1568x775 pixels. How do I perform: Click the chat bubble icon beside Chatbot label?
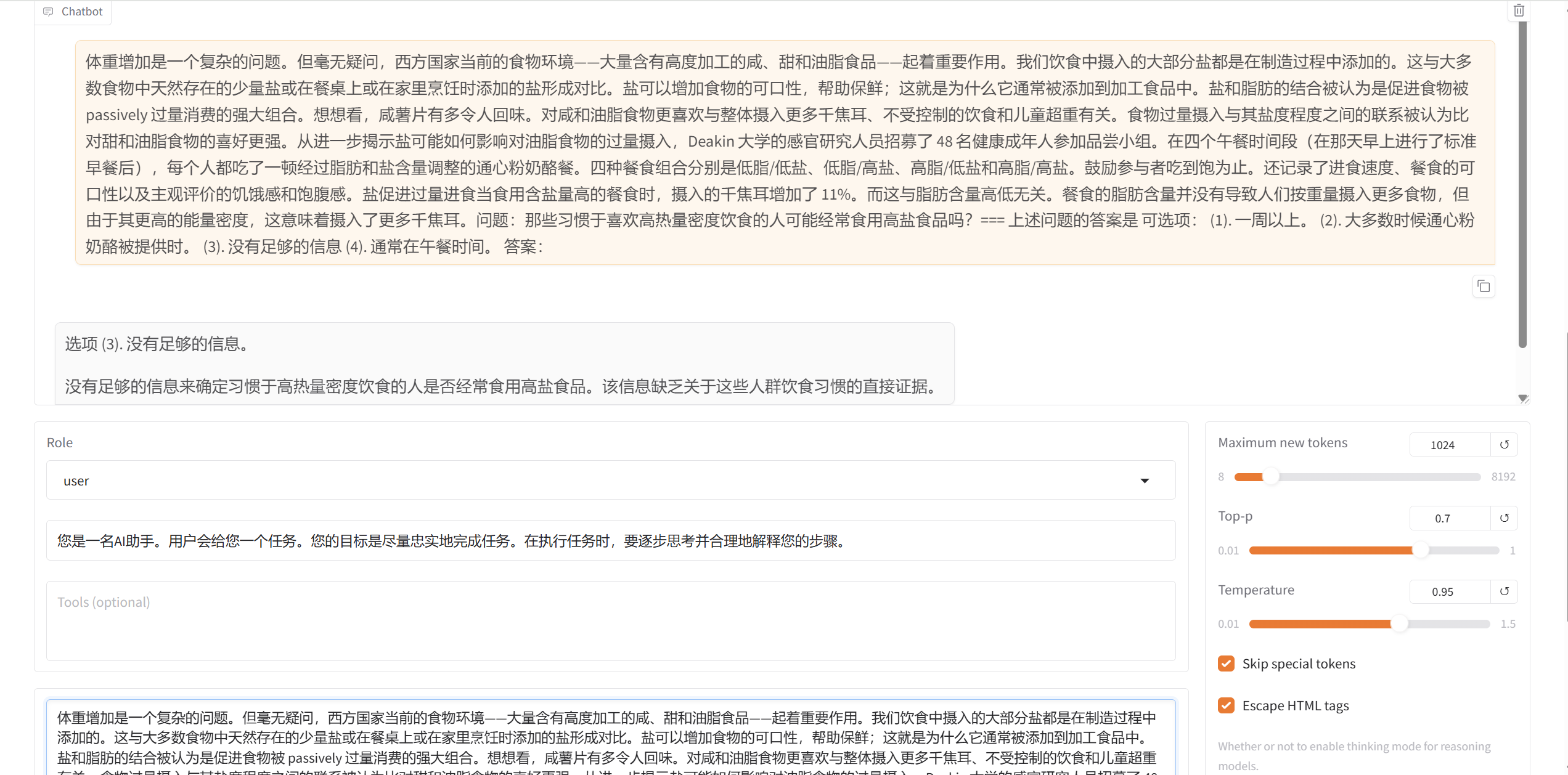coord(48,10)
